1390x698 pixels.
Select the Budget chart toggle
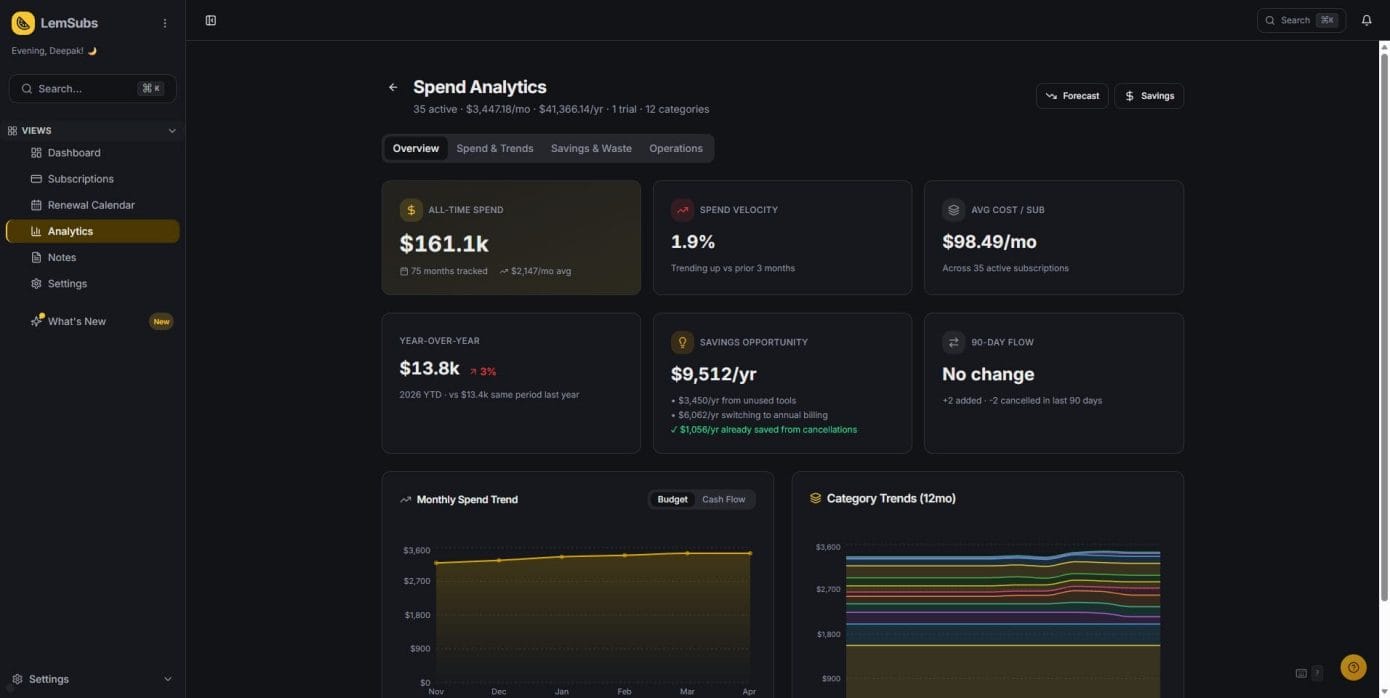tap(672, 499)
